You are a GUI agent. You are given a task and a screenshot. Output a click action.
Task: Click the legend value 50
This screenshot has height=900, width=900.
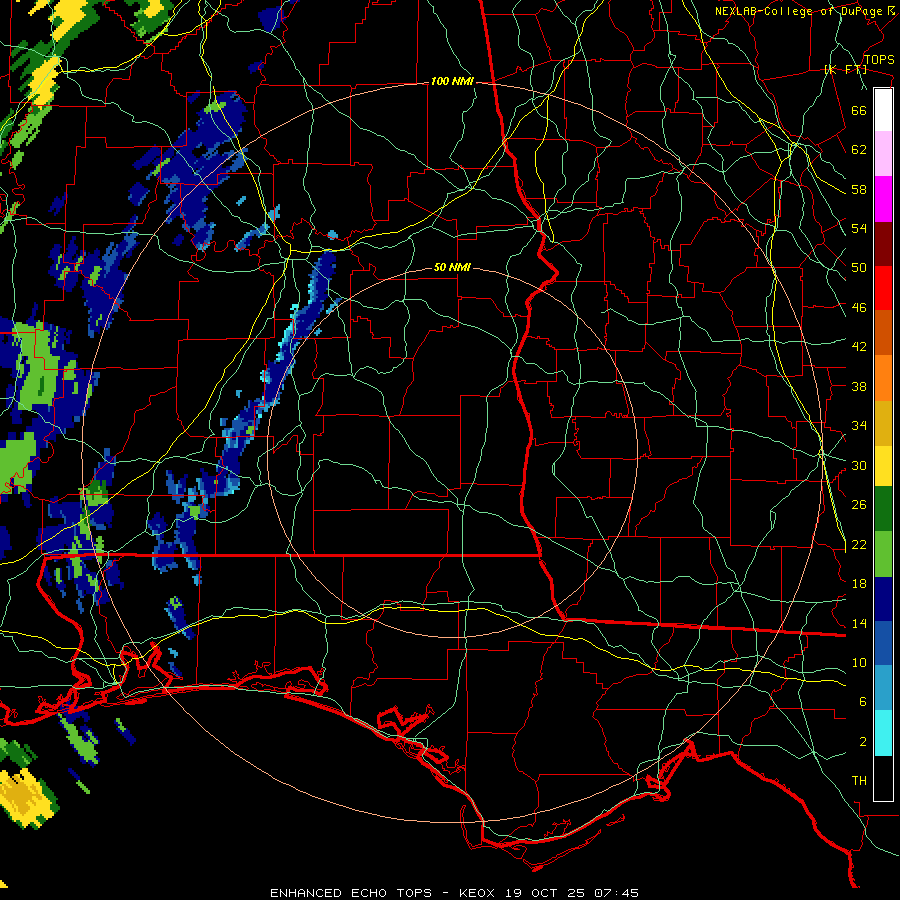tap(859, 268)
